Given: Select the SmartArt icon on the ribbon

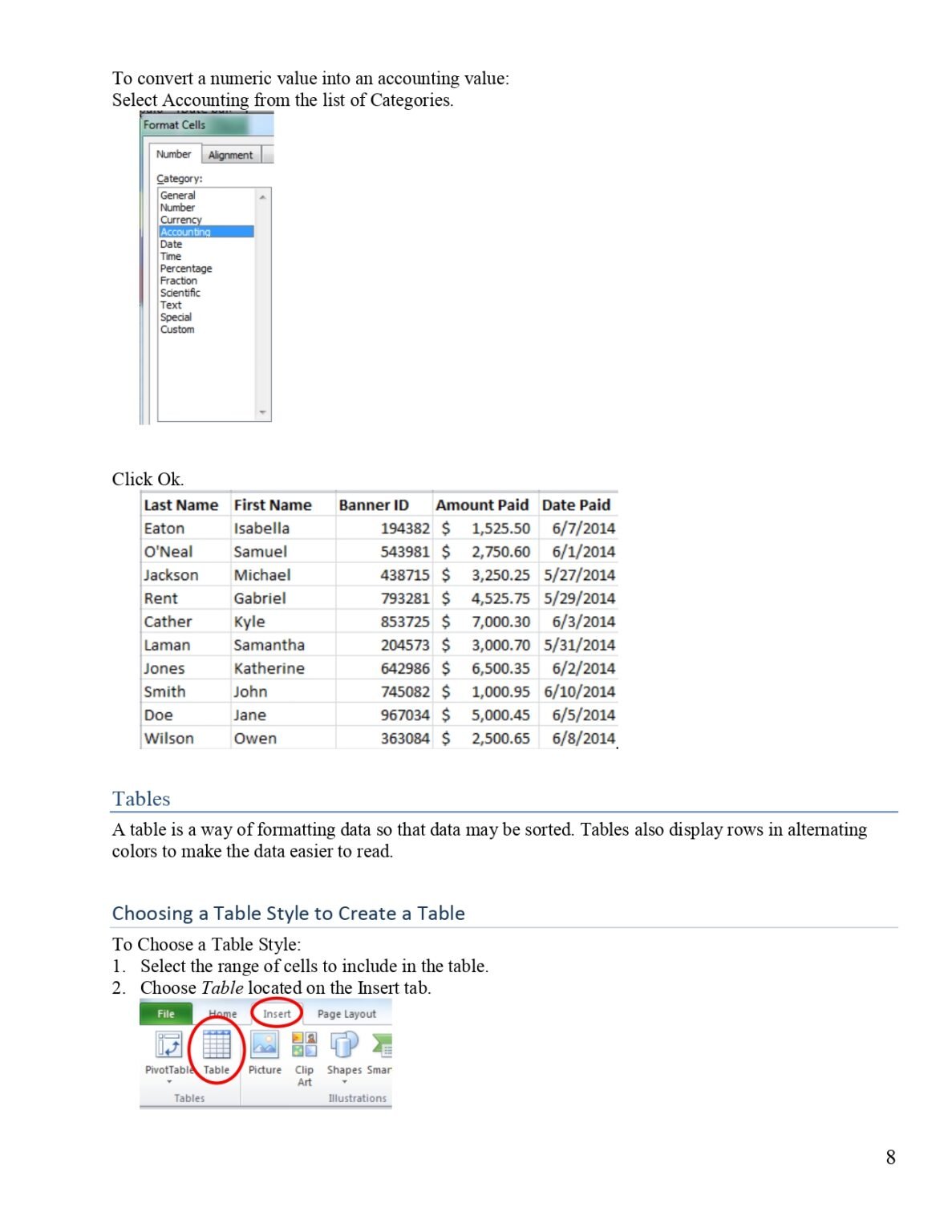Looking at the screenshot, I should 384,1045.
